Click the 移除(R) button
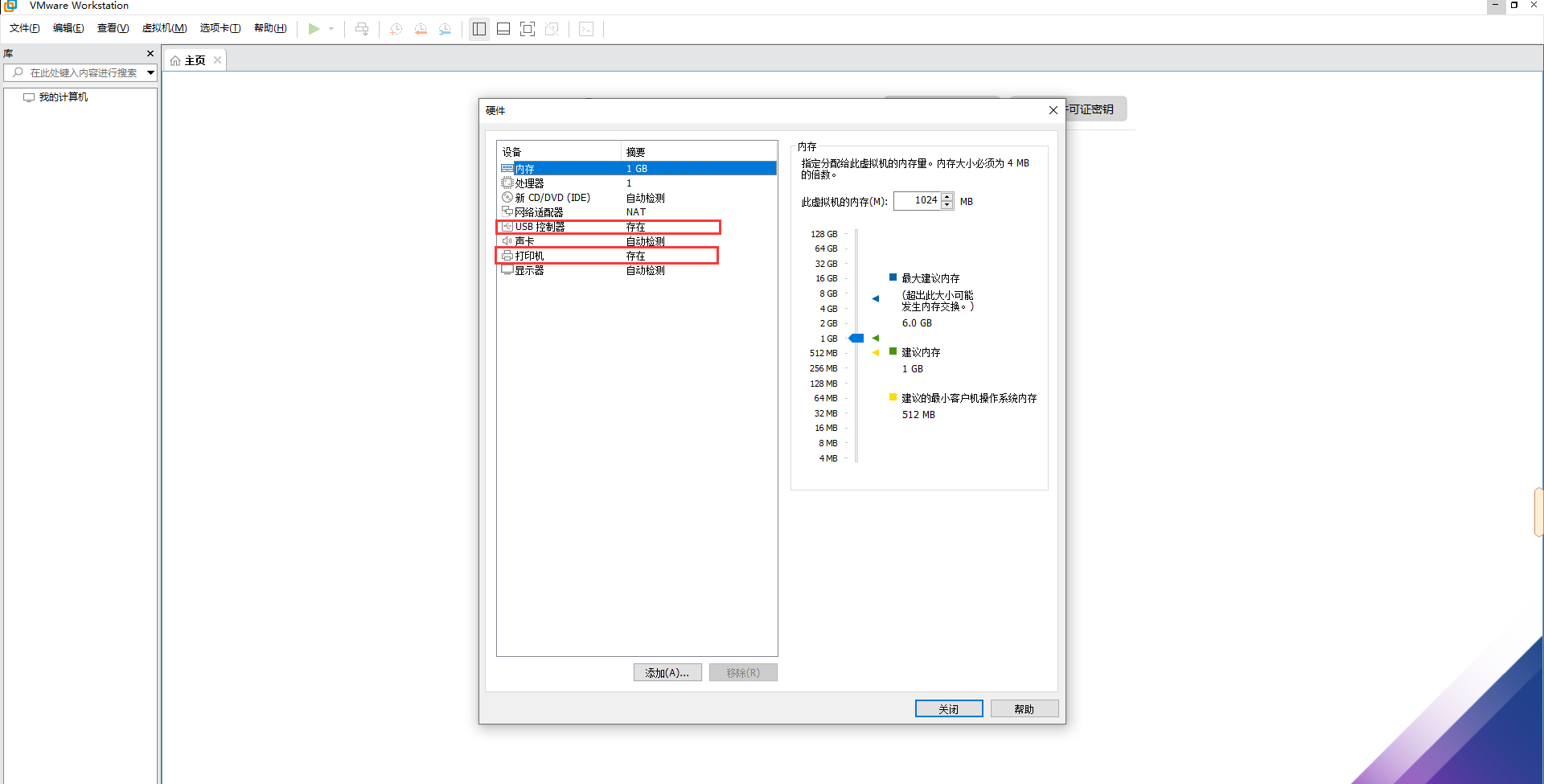Screen dimensions: 1544x784 click(743, 672)
